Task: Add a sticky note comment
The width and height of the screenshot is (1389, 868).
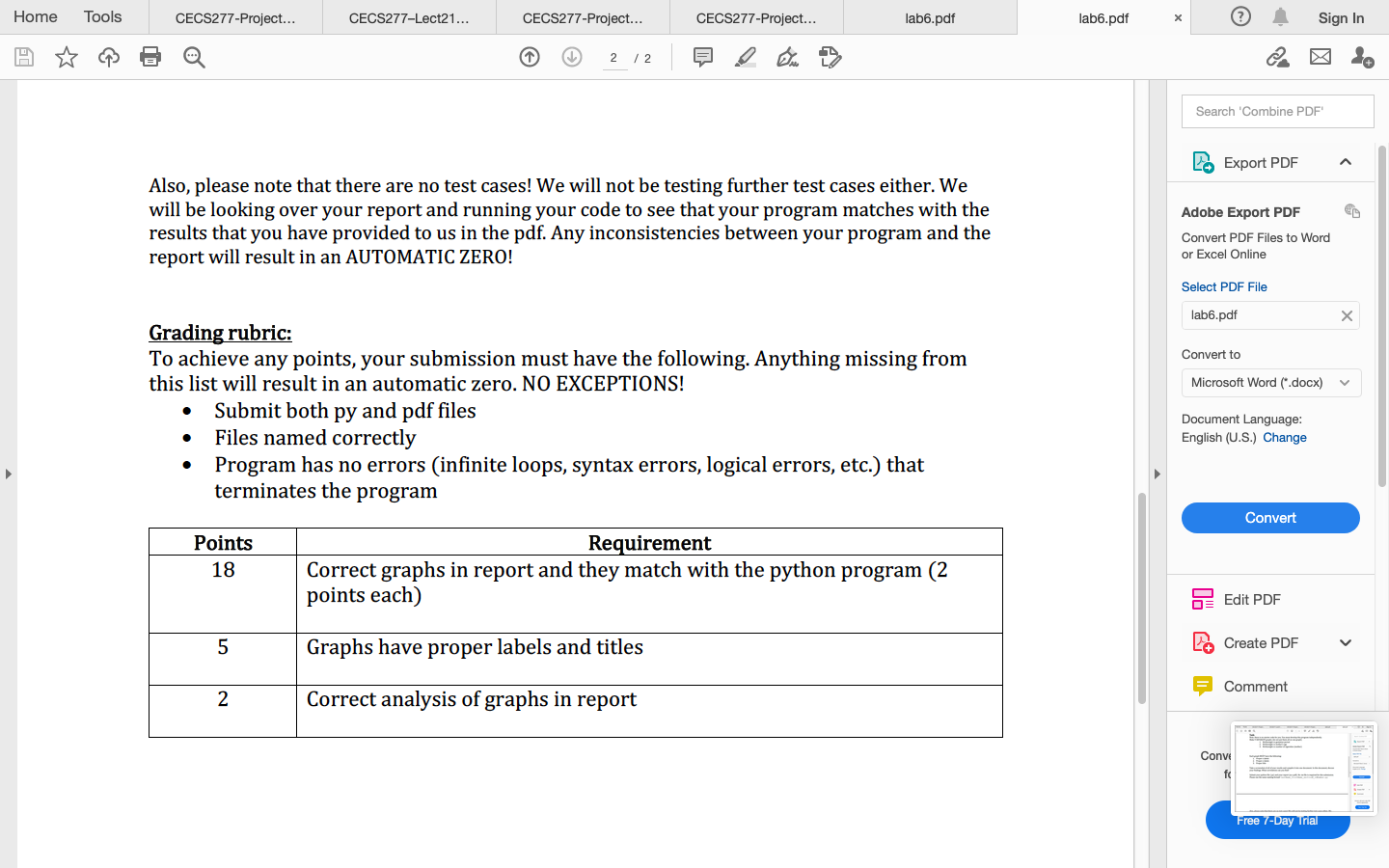Action: 703,57
